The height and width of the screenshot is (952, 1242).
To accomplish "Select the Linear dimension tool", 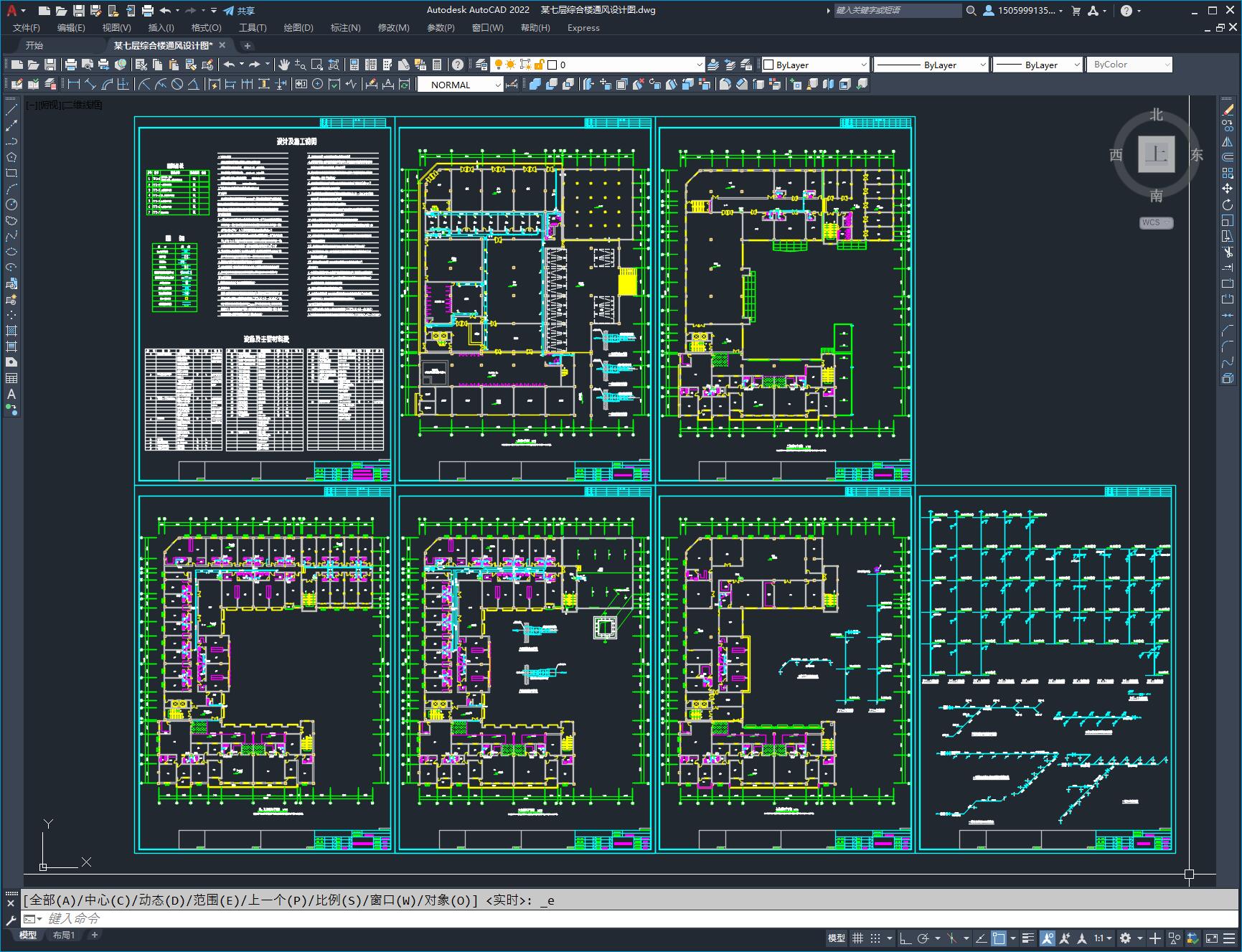I will [74, 85].
